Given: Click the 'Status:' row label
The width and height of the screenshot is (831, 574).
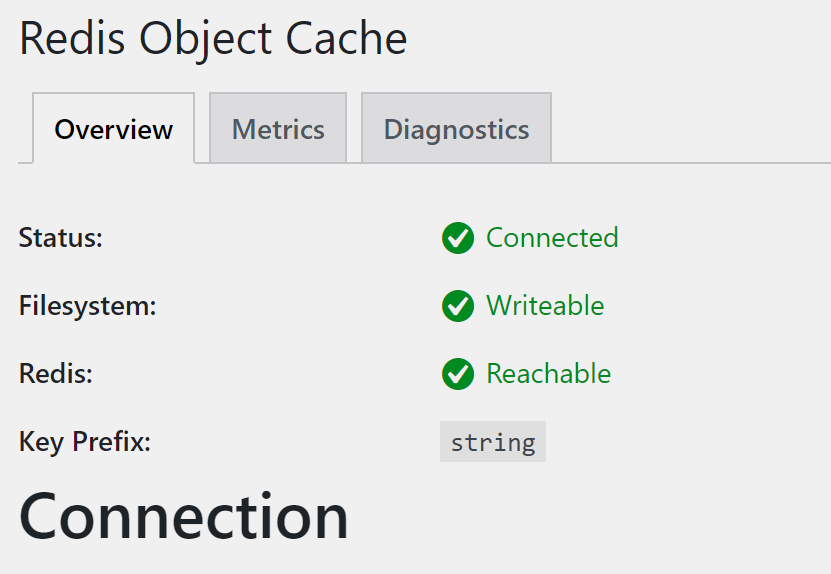Looking at the screenshot, I should [x=61, y=238].
